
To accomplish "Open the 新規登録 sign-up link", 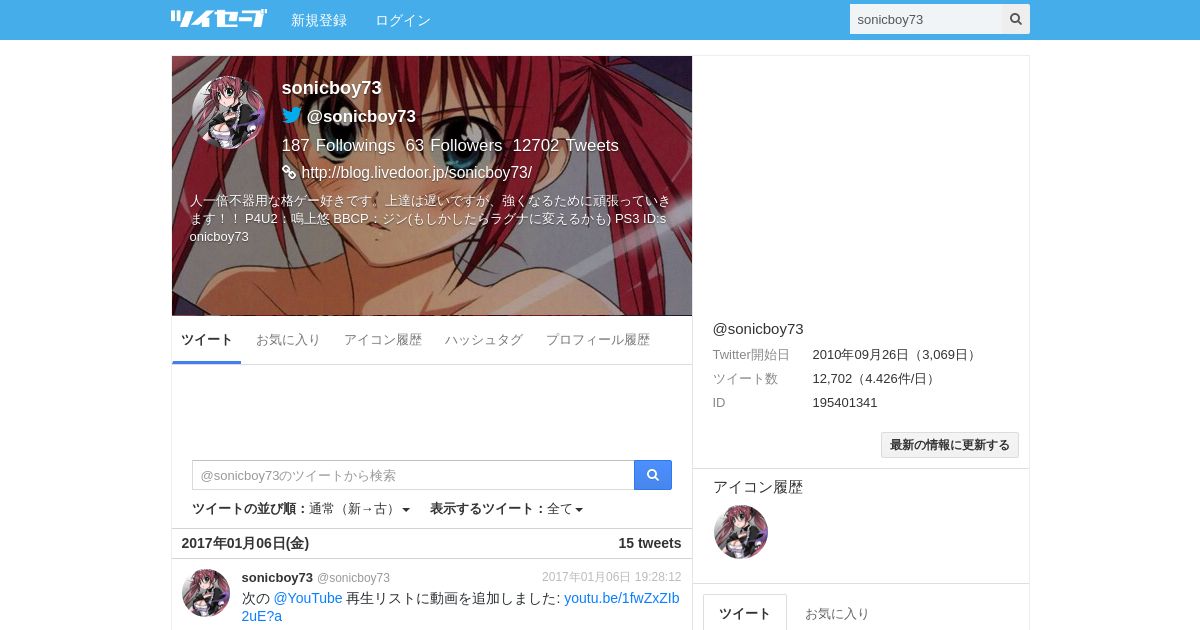I will click(319, 20).
